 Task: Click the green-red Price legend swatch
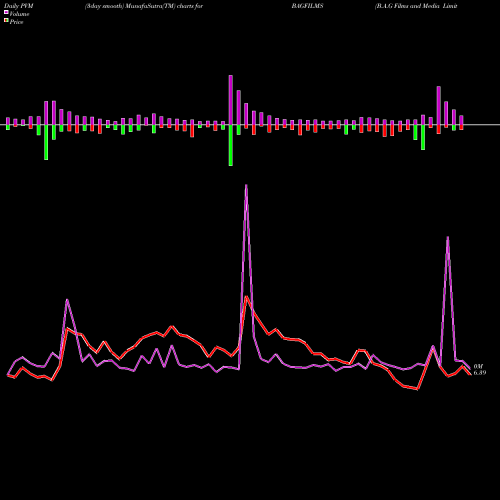coord(6,20)
